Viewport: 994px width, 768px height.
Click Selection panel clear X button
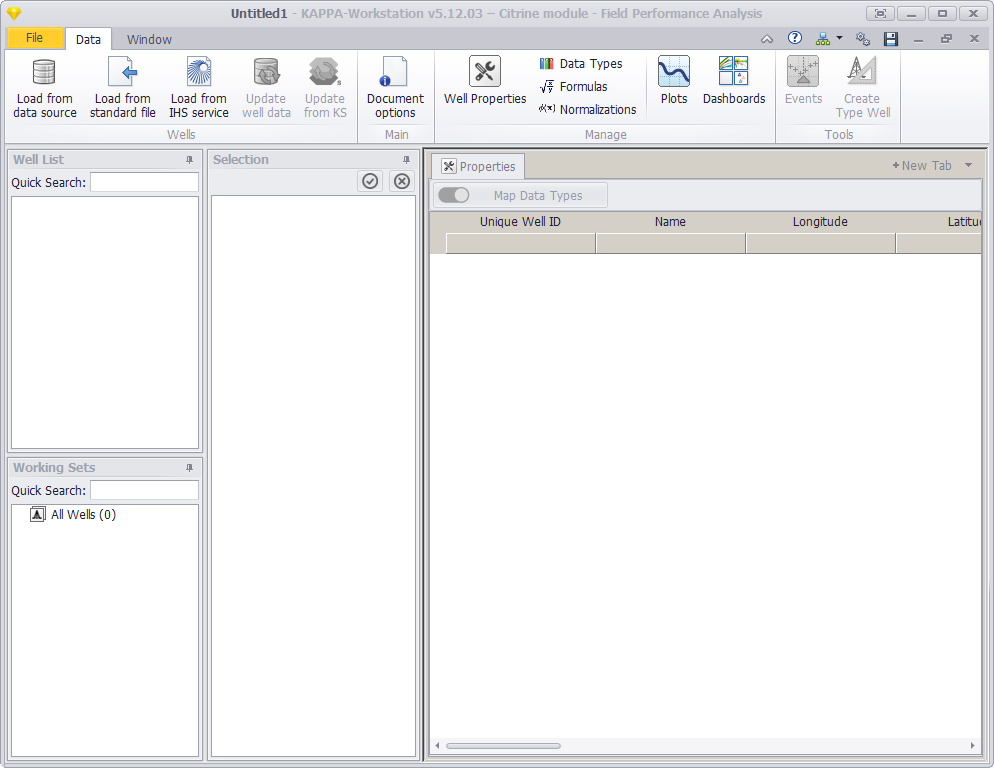[402, 181]
